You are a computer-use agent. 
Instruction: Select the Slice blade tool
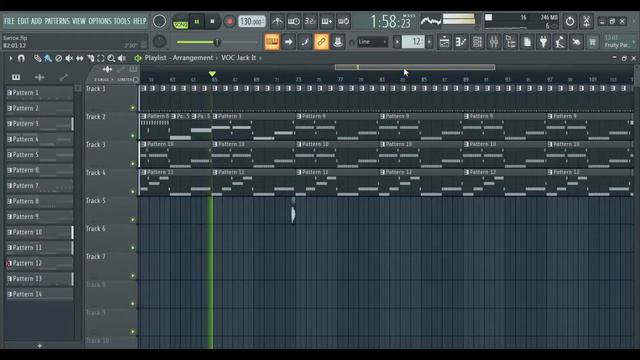pos(90,58)
